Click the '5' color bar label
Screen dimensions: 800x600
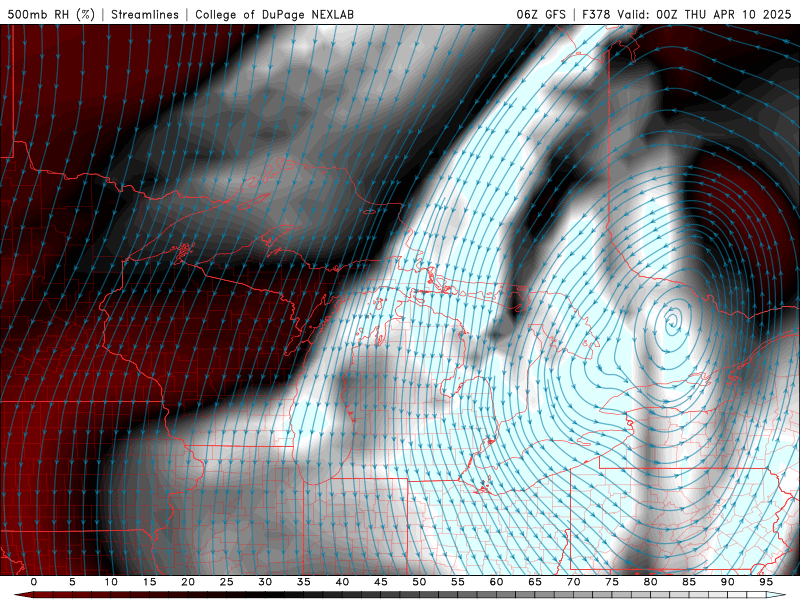coord(72,582)
